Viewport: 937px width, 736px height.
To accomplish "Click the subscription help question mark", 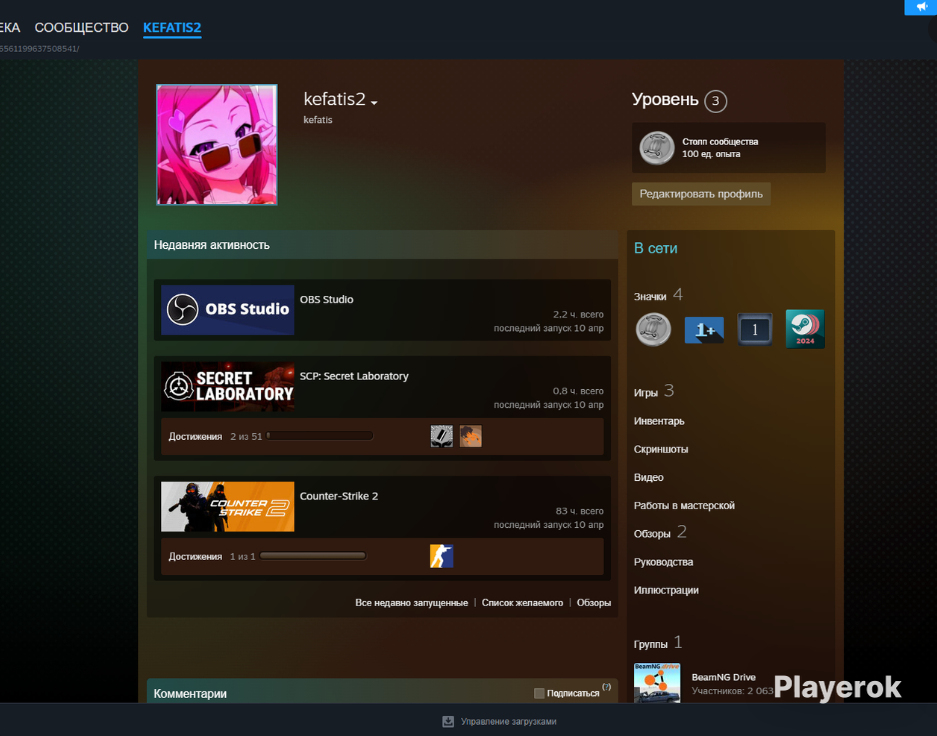I will (607, 687).
